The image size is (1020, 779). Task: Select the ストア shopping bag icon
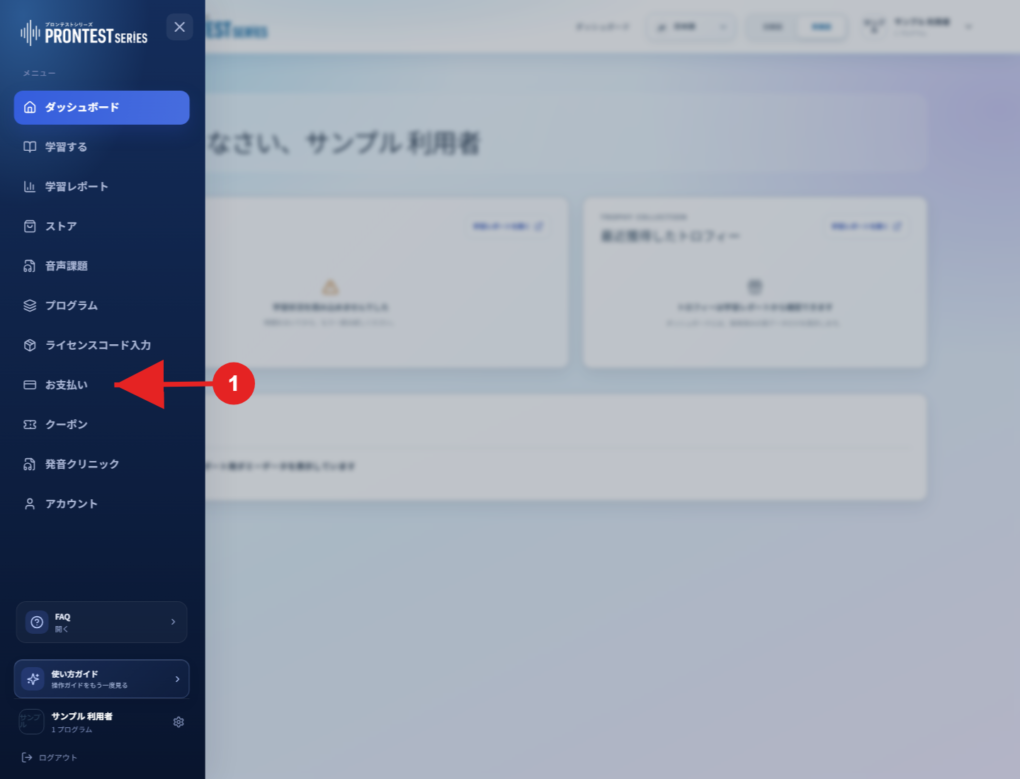(30, 226)
